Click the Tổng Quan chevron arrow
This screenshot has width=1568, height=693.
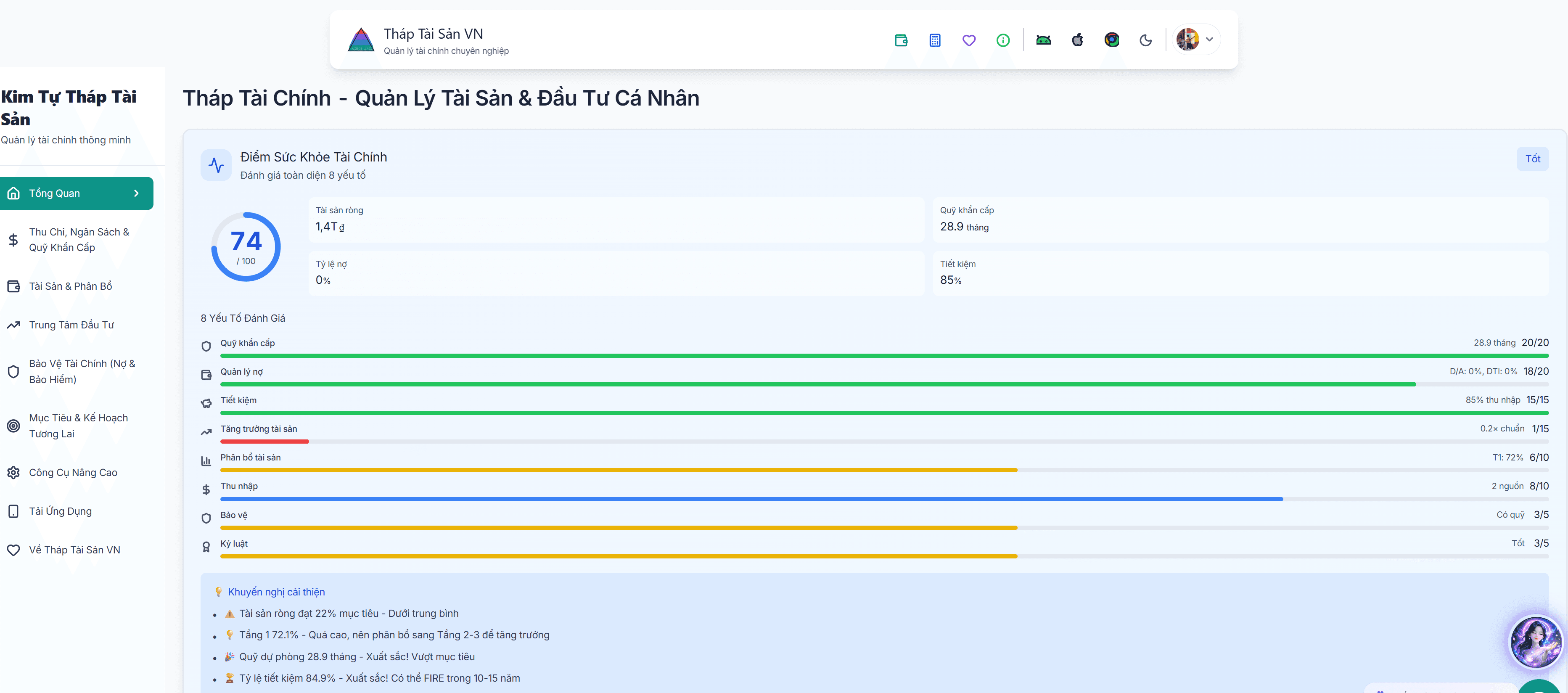pos(136,193)
